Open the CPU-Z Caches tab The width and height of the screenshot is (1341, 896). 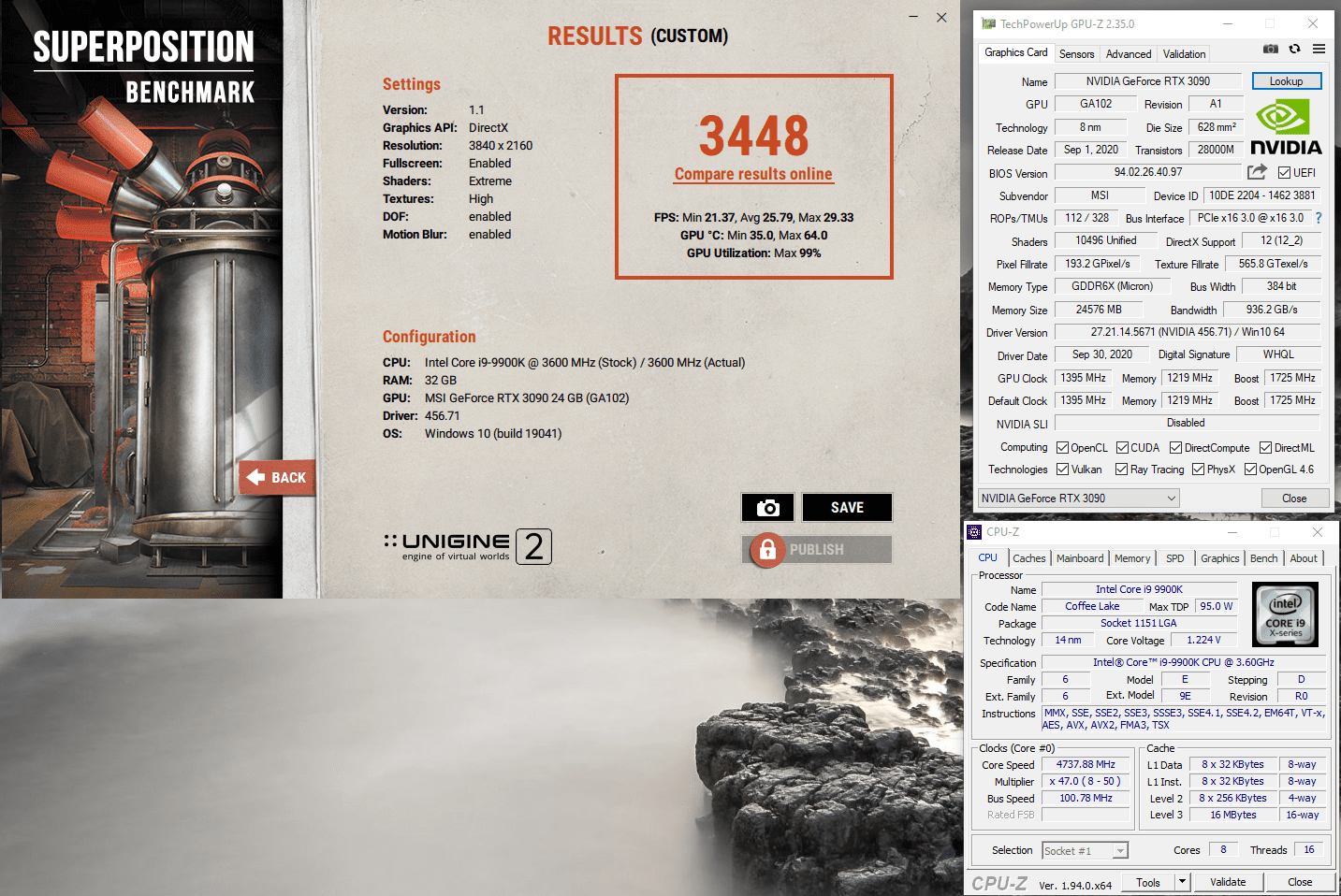point(1029,558)
